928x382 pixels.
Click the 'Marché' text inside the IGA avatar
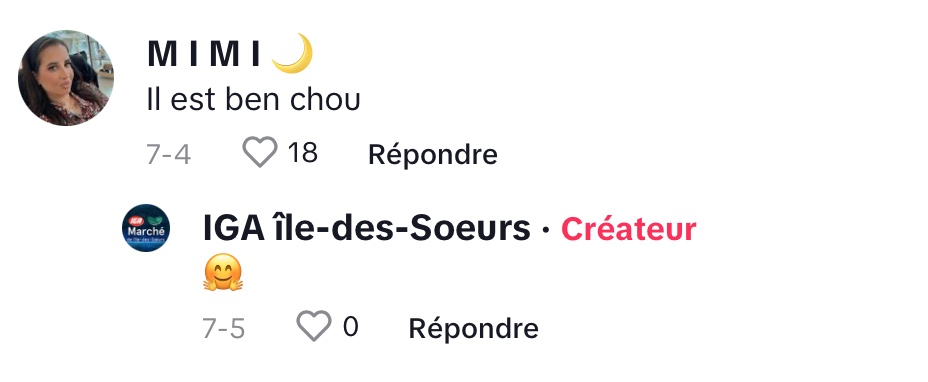pyautogui.click(x=146, y=232)
